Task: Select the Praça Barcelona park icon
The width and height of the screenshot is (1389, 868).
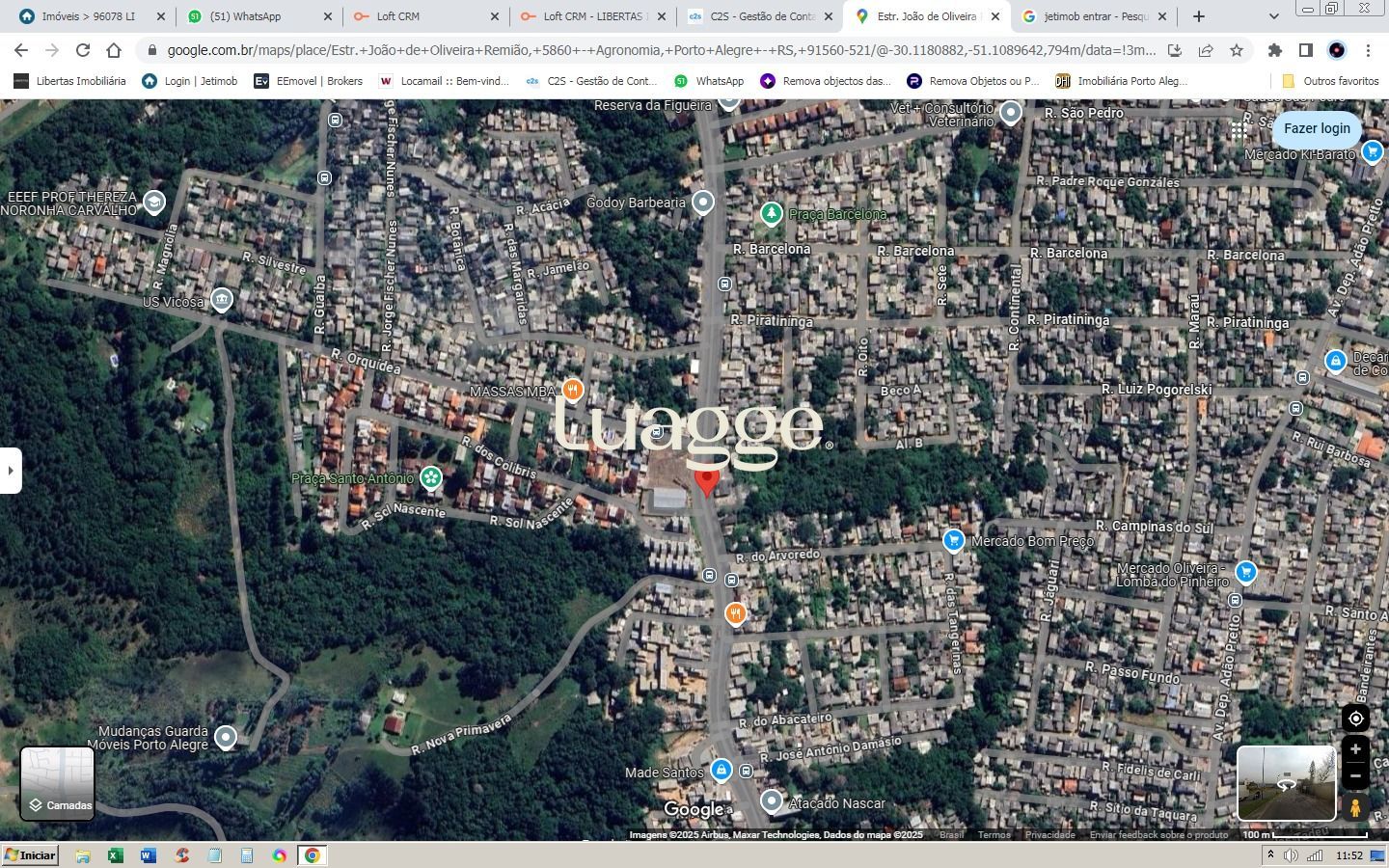Action: (771, 213)
